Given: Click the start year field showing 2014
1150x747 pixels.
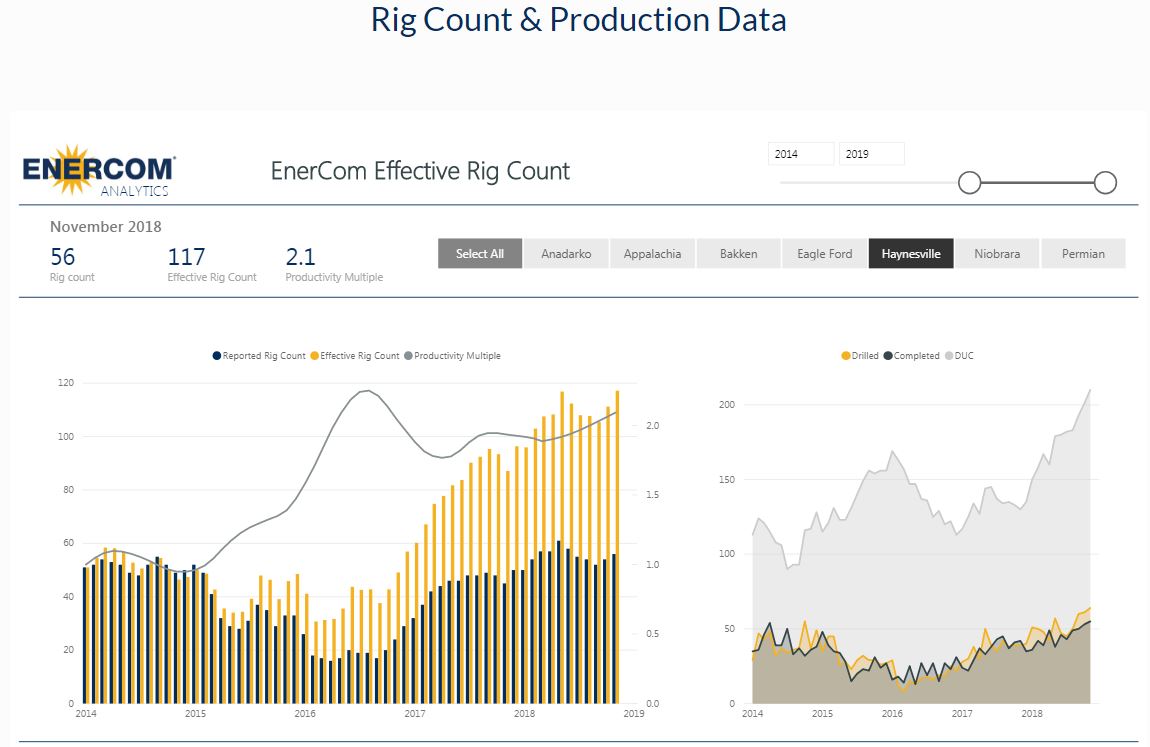Looking at the screenshot, I should coord(800,154).
